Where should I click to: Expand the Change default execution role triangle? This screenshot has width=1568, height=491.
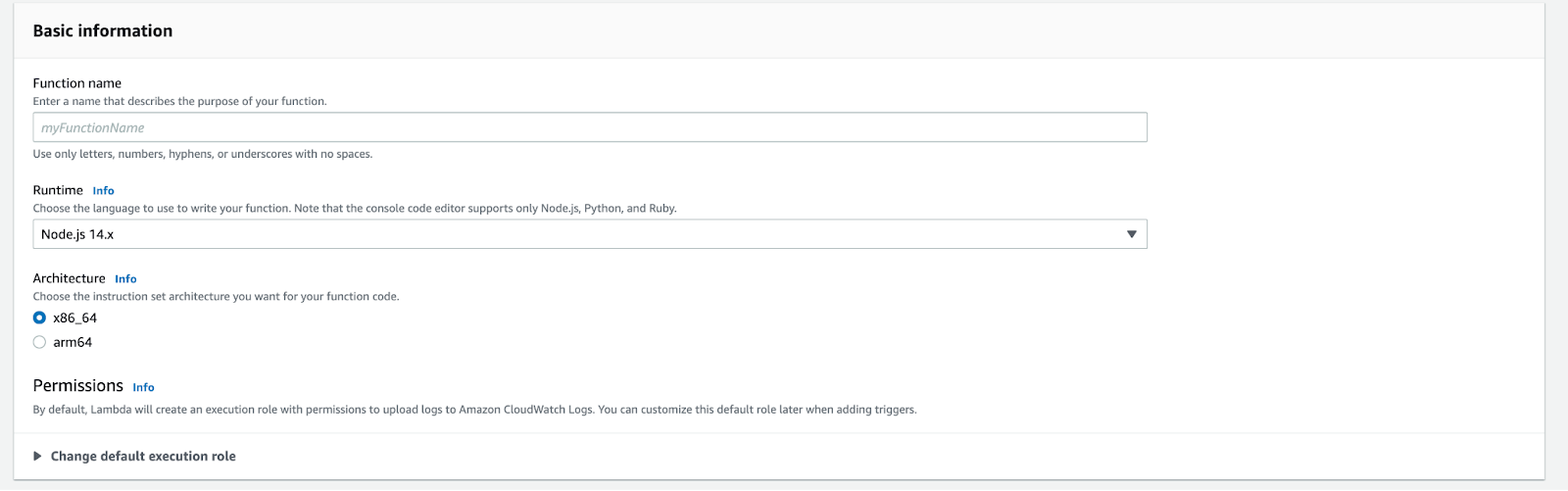(x=38, y=456)
